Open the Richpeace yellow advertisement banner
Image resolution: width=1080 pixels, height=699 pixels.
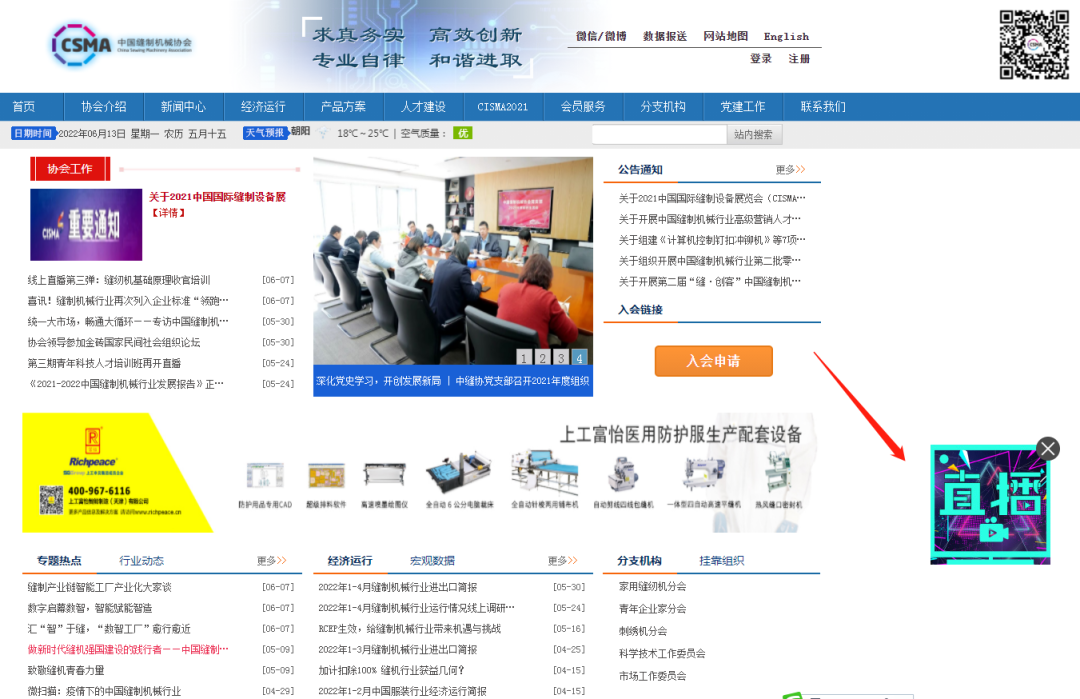115,473
